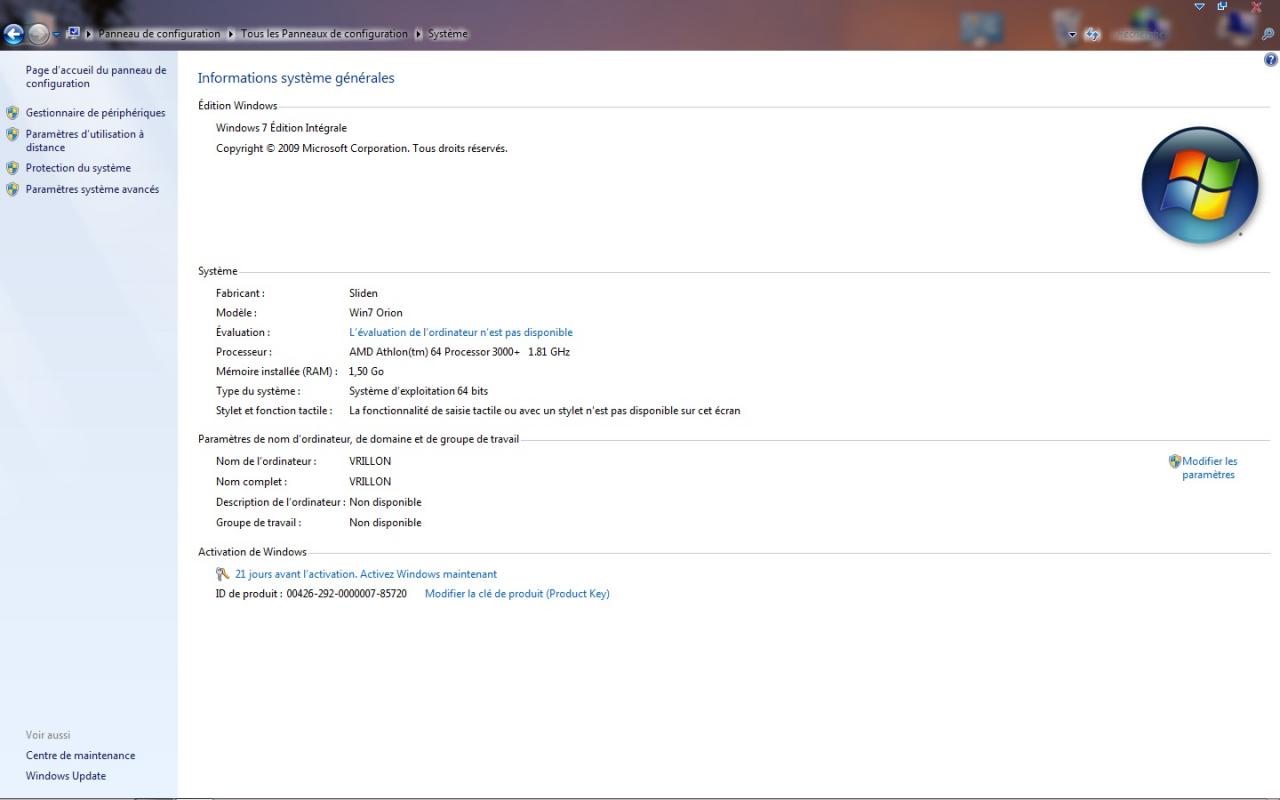Click the product ID 00426-292-0000007-85720

(x=346, y=594)
